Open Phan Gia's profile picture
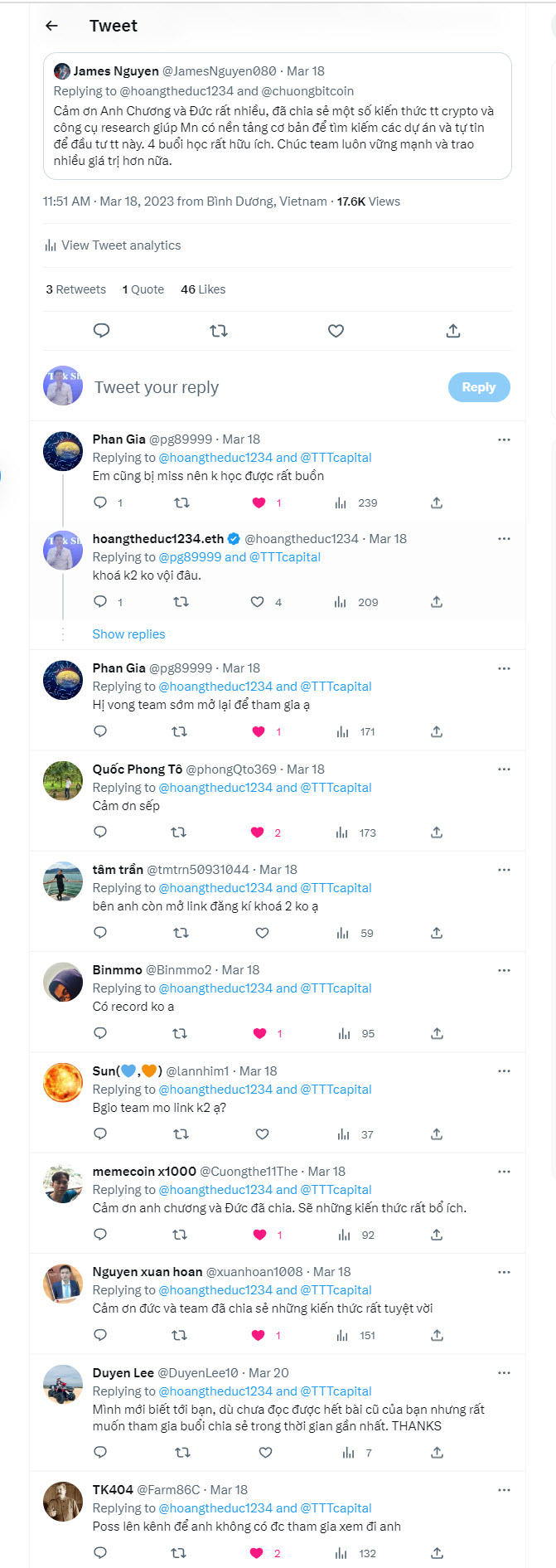Screen dimensions: 556x1568 point(63,452)
